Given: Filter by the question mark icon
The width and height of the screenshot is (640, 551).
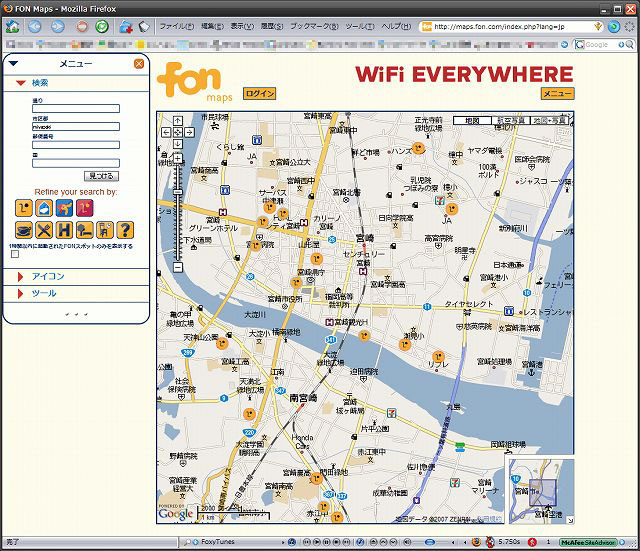Looking at the screenshot, I should [x=125, y=230].
